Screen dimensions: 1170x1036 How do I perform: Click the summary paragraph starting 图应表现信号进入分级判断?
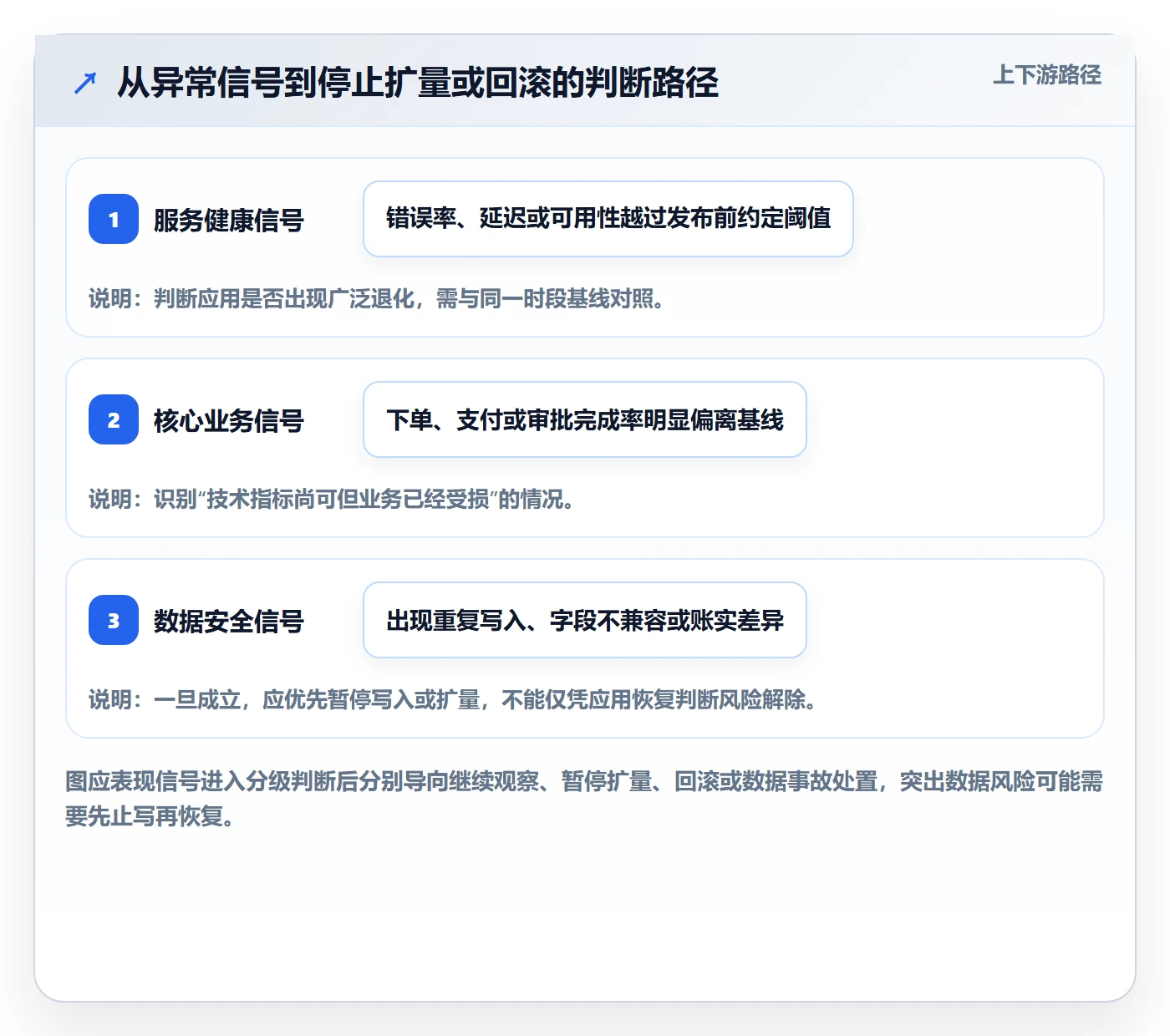(x=584, y=799)
